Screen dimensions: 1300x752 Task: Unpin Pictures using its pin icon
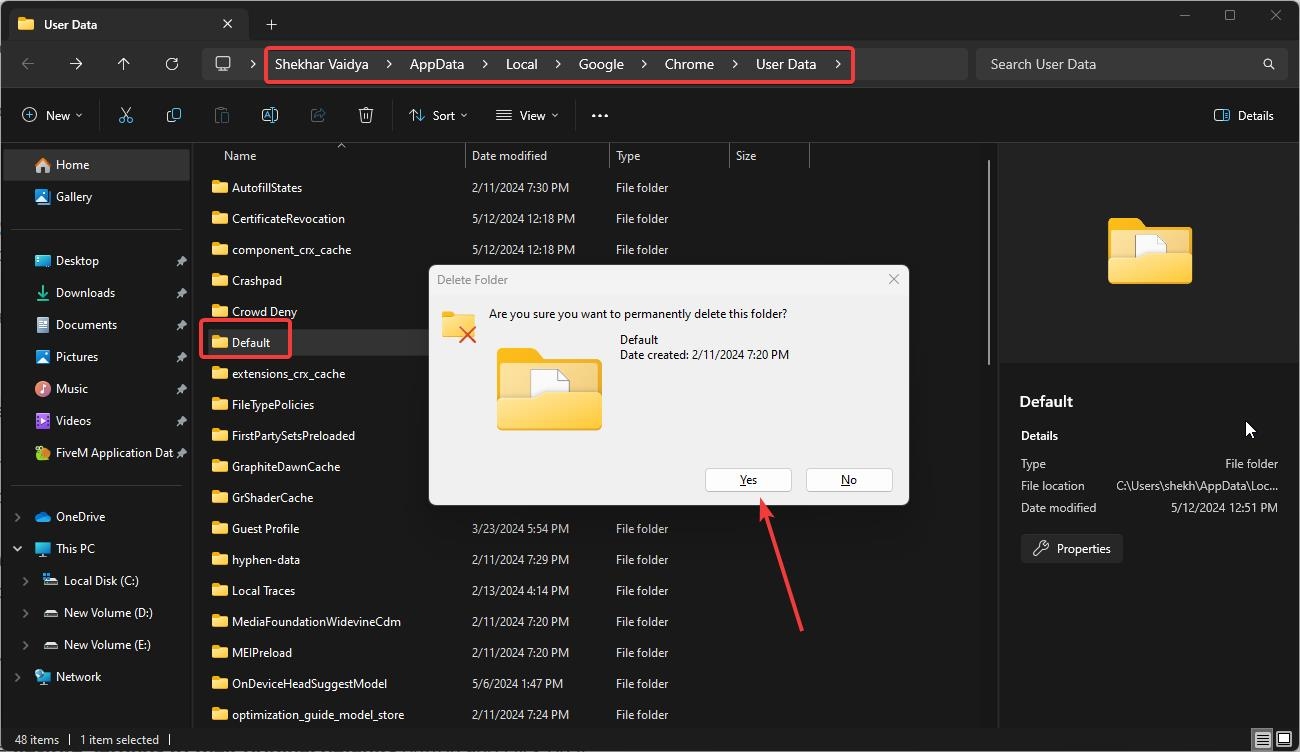[x=181, y=356]
